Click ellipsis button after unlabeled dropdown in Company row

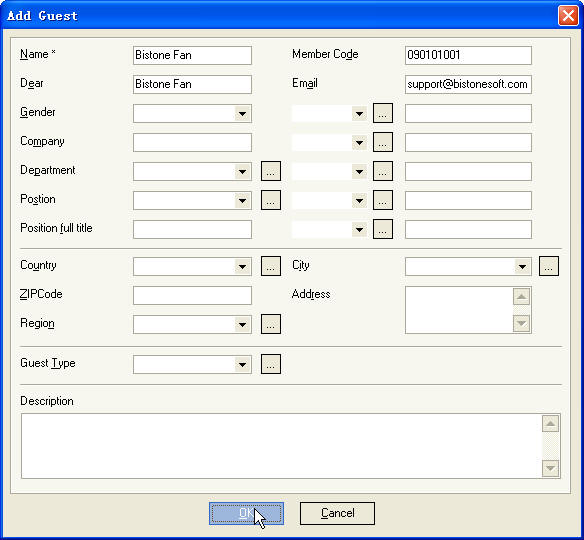[383, 142]
